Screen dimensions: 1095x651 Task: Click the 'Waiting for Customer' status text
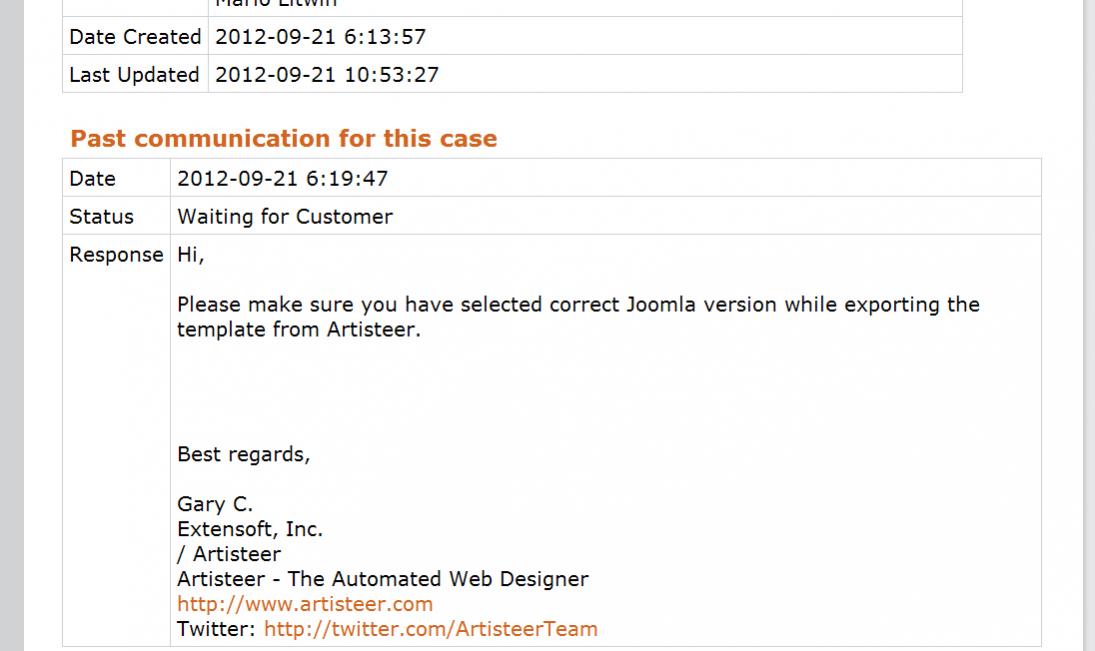point(285,217)
